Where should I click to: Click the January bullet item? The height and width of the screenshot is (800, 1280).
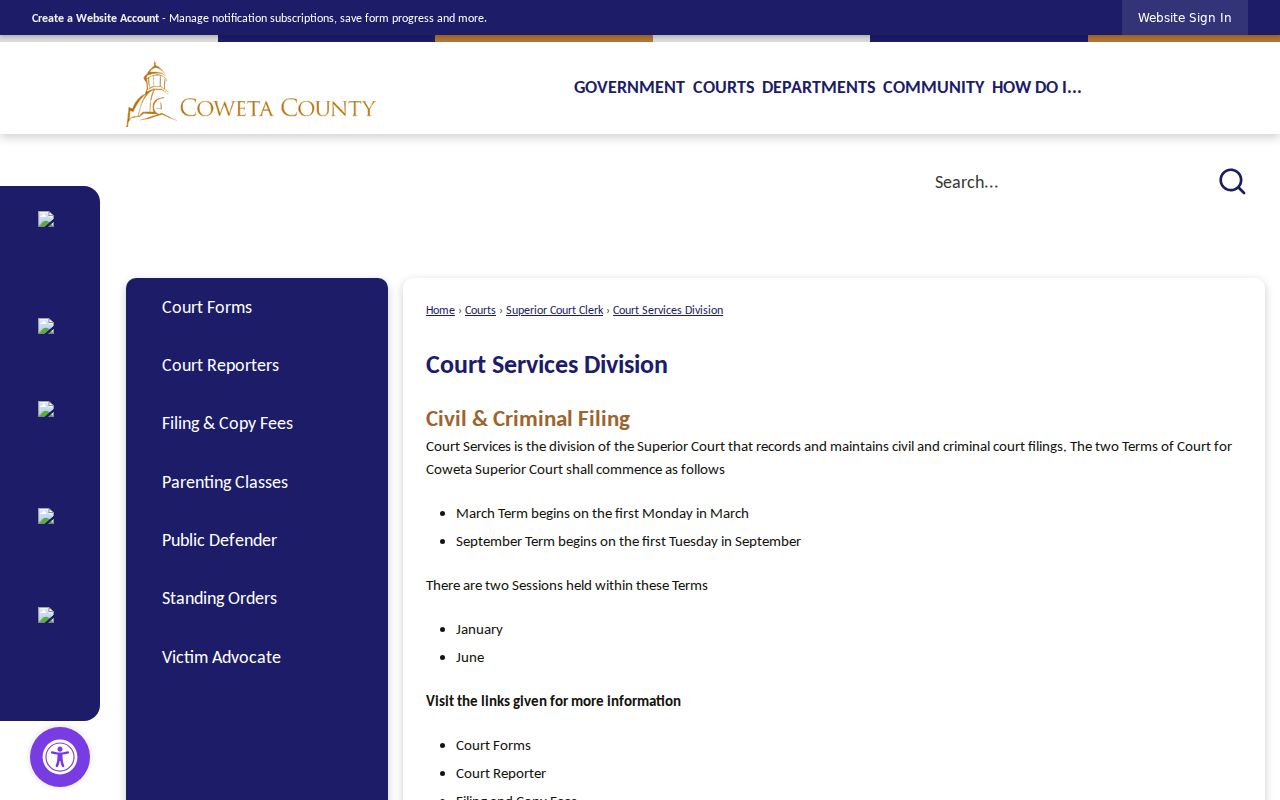479,629
